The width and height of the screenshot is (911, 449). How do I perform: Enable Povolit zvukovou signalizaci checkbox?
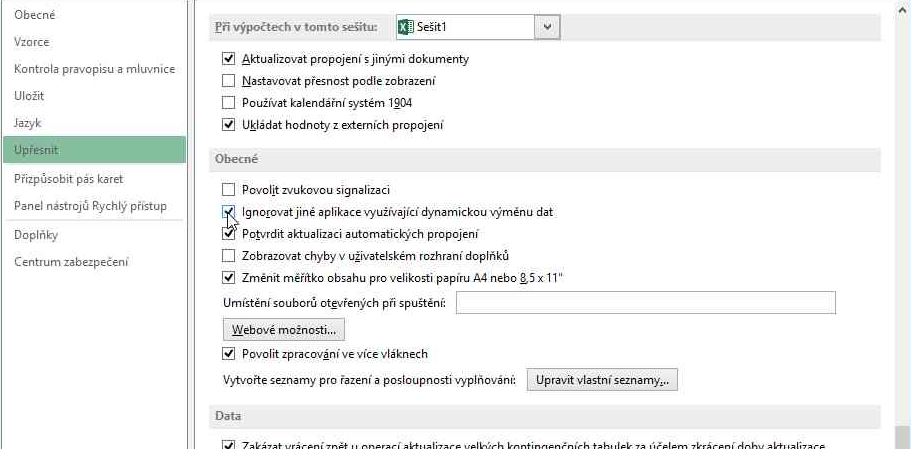coord(229,189)
